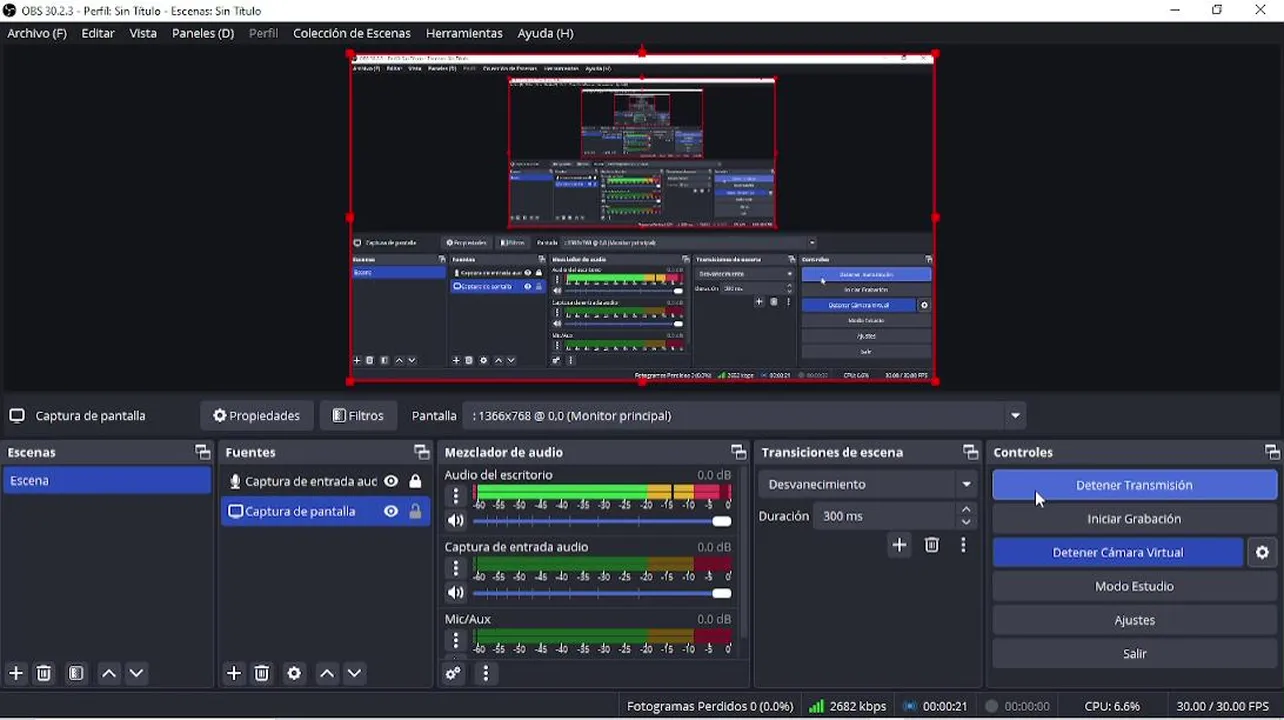
Task: Open audio mixer menu dots at bottom
Action: click(485, 674)
